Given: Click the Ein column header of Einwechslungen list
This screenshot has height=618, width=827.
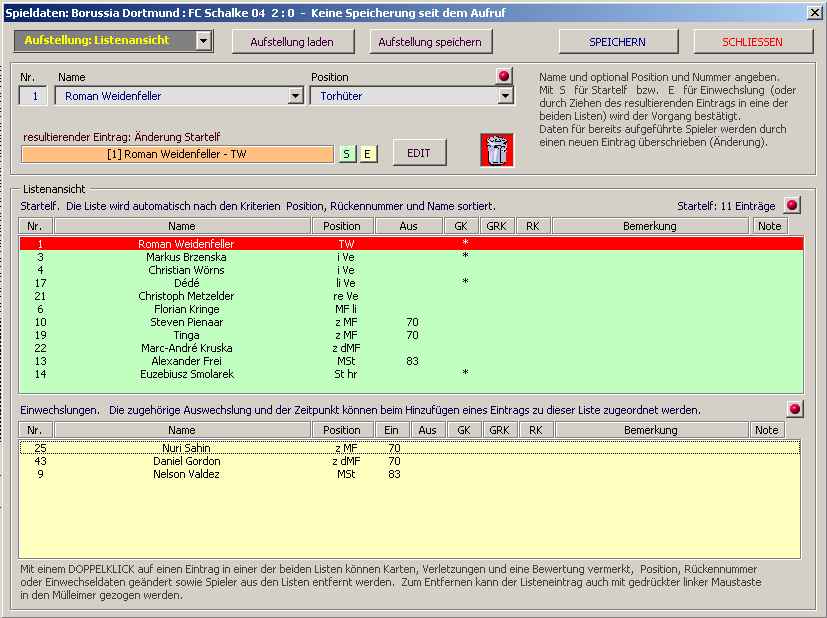Looking at the screenshot, I should click(391, 430).
